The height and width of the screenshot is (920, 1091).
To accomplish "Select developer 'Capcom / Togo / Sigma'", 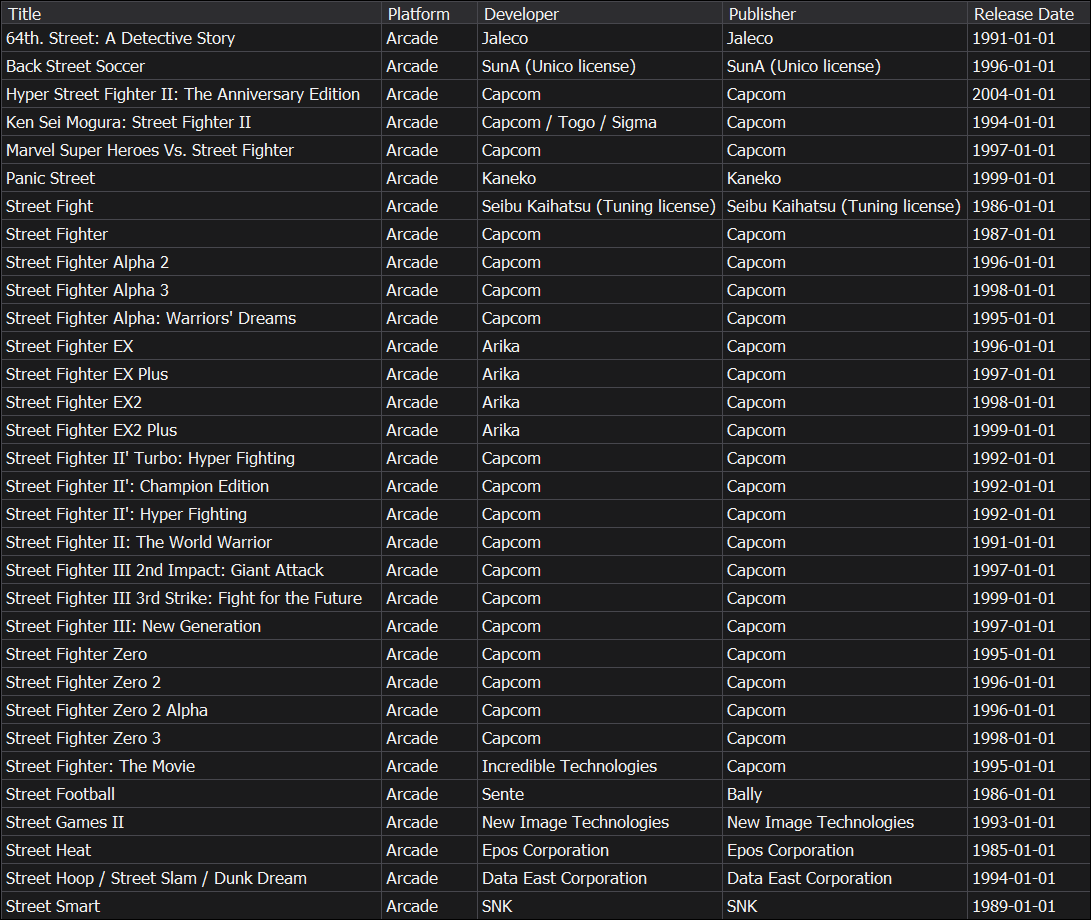I will click(569, 122).
